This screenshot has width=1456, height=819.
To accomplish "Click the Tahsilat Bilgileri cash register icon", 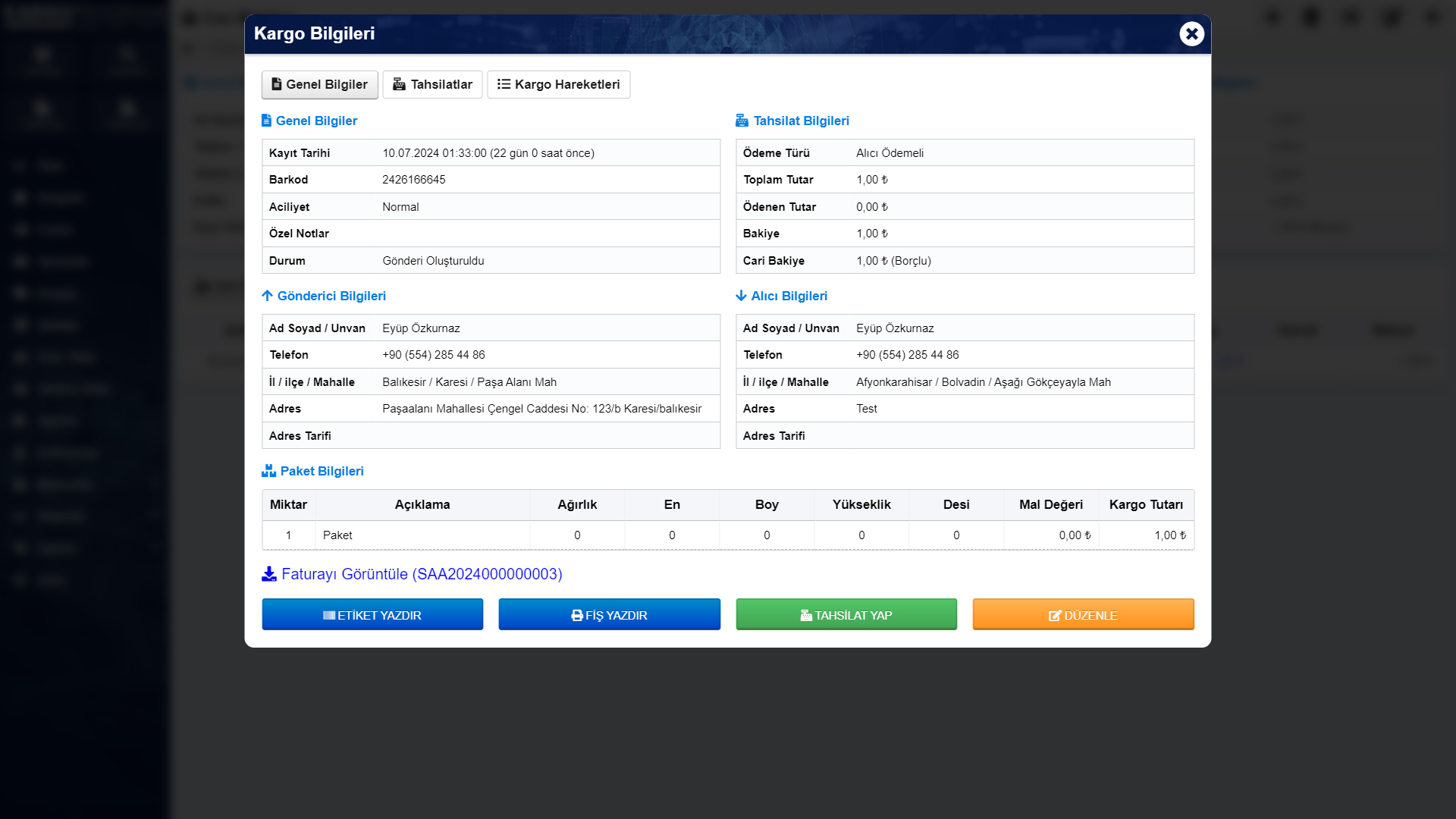I will tap(742, 121).
